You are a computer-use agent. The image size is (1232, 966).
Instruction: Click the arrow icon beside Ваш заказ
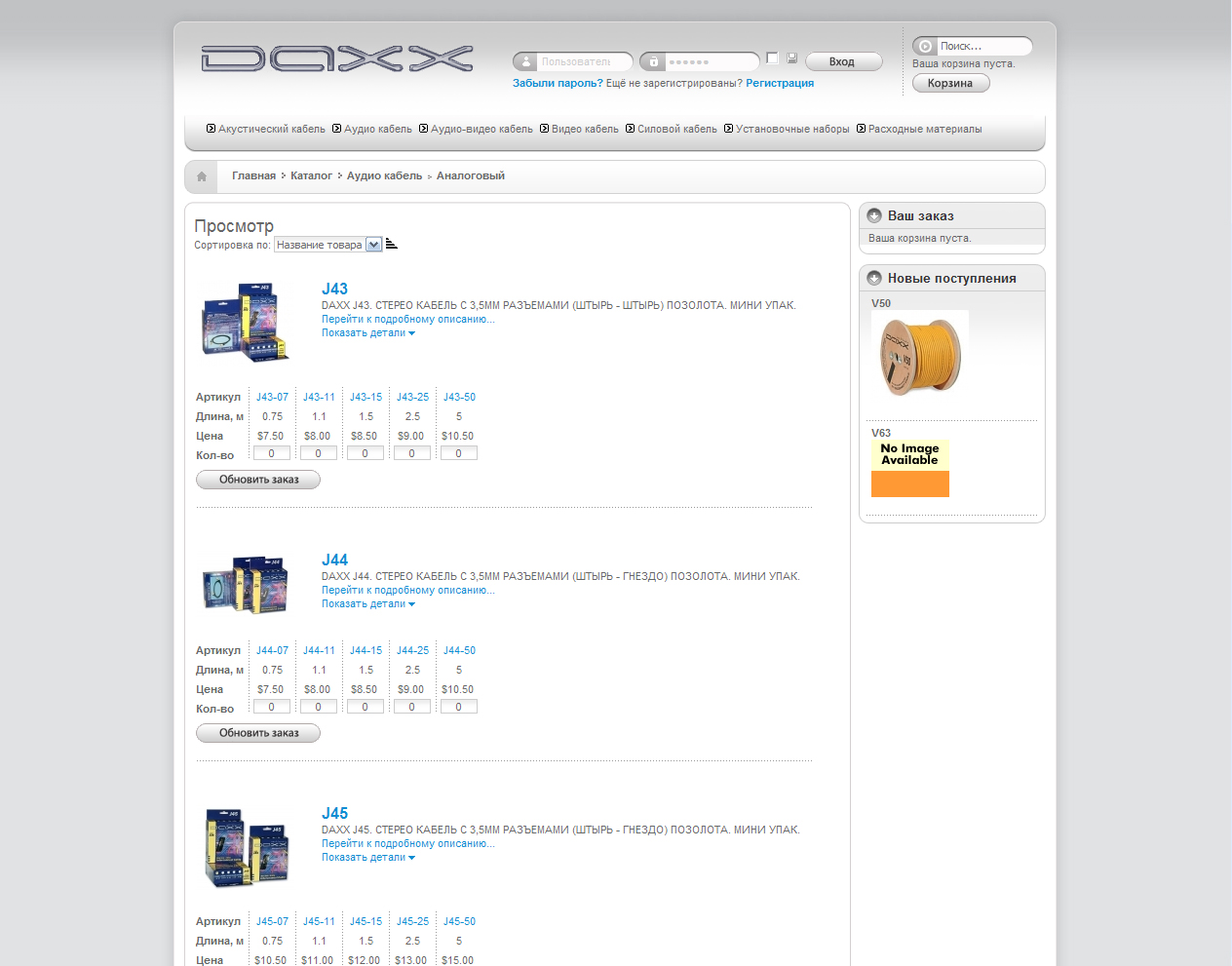874,215
